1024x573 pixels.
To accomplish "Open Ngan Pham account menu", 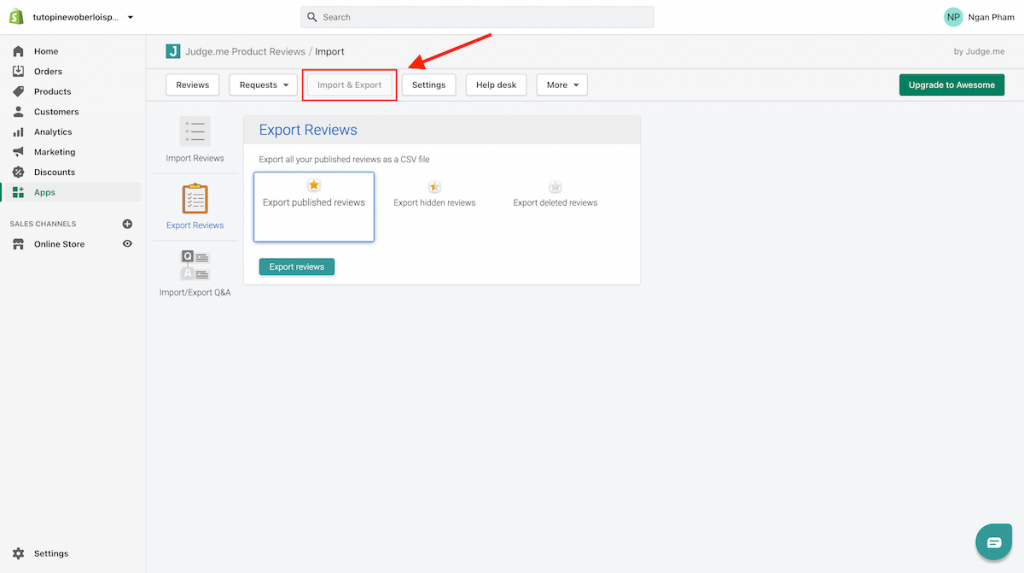I will click(x=991, y=17).
